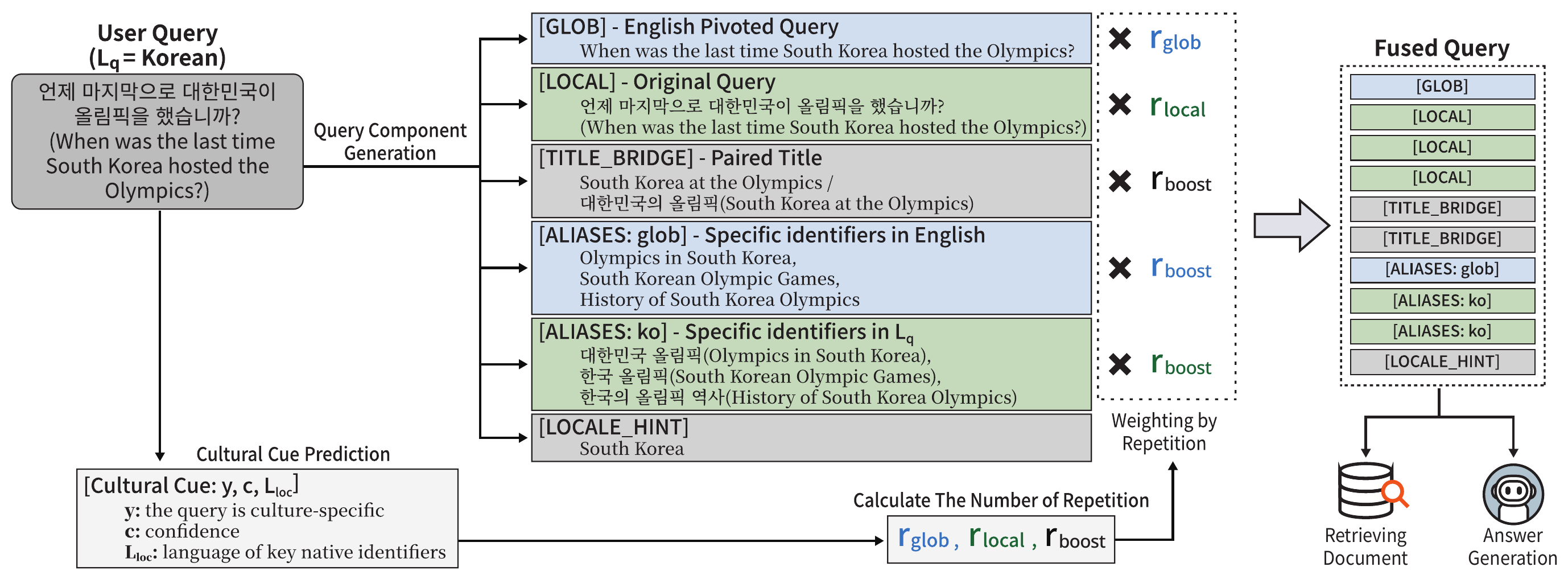This screenshot has width=1568, height=583.
Task: Click the X mark beside r glob
Action: [x=1120, y=39]
